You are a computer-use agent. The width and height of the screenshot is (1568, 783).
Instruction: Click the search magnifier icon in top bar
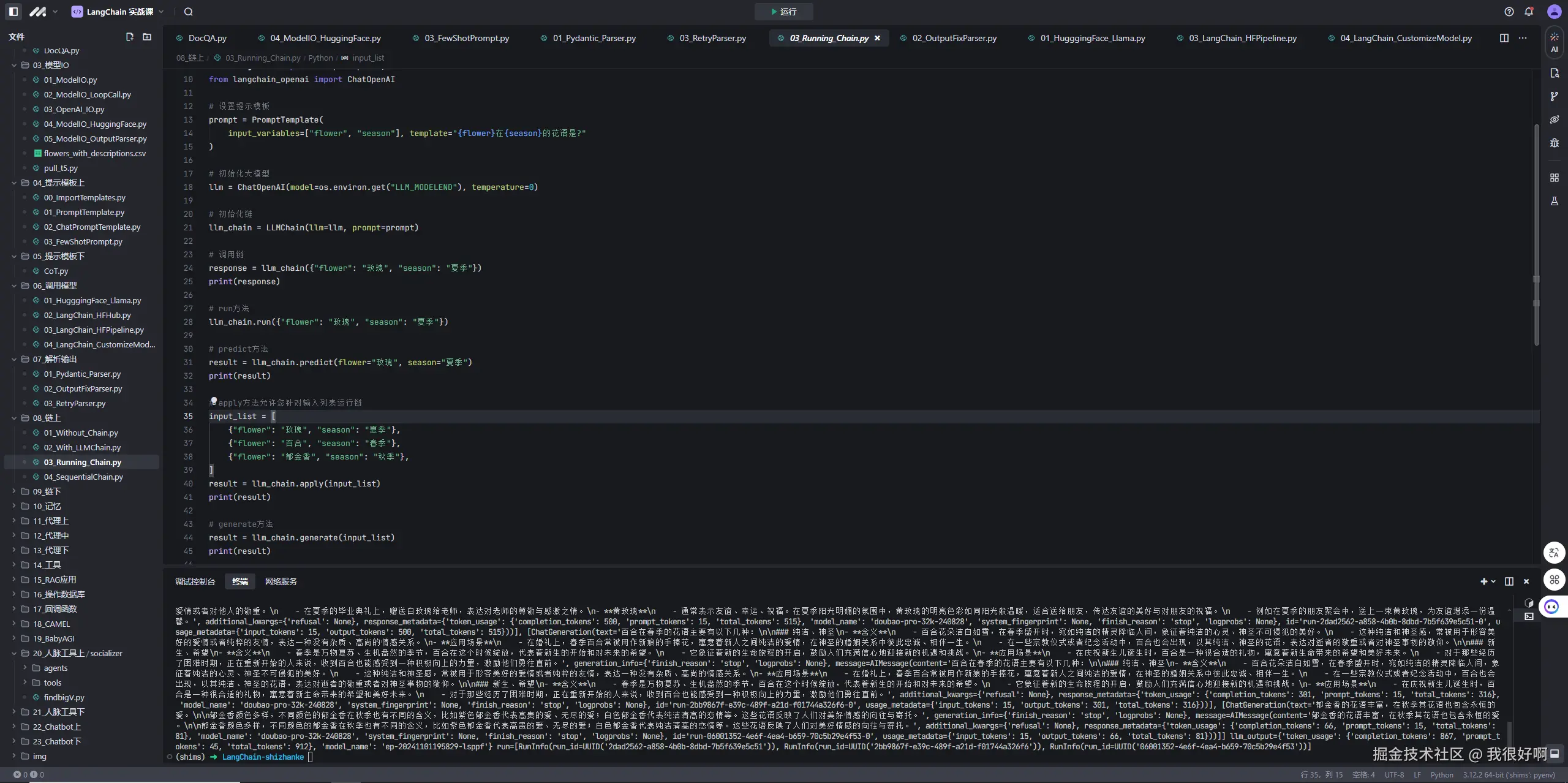click(x=189, y=12)
